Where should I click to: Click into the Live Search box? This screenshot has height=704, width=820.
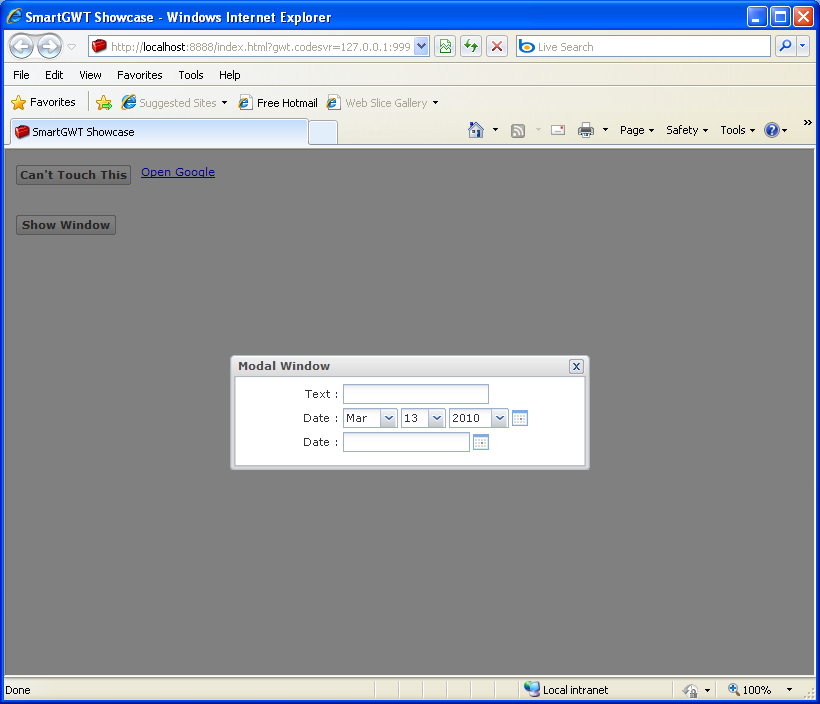(643, 47)
